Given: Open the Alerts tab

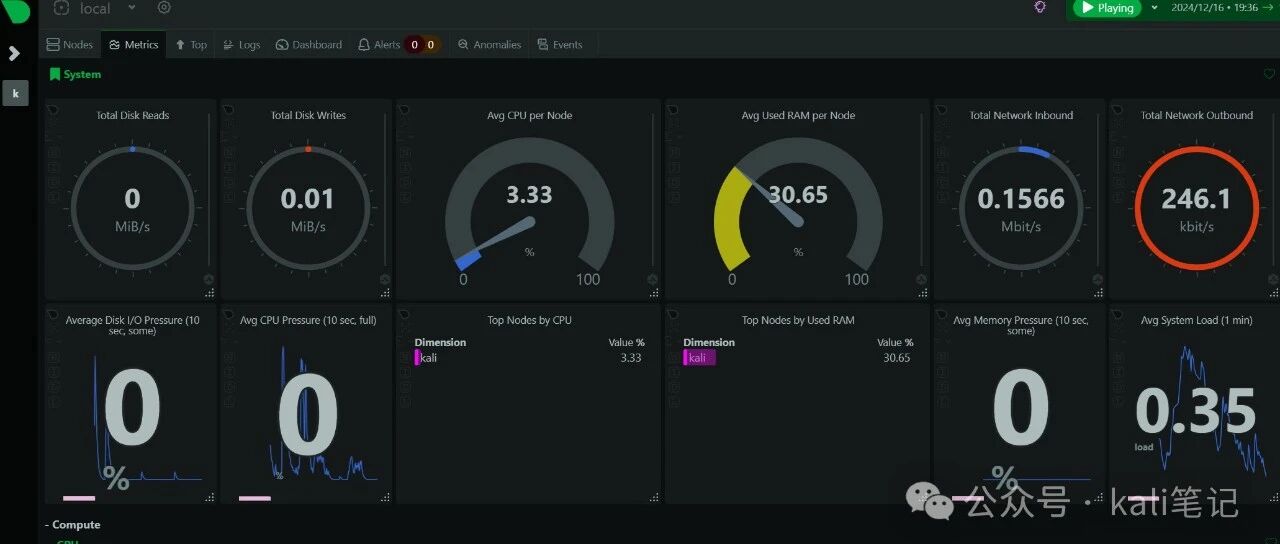Looking at the screenshot, I should click(379, 45).
